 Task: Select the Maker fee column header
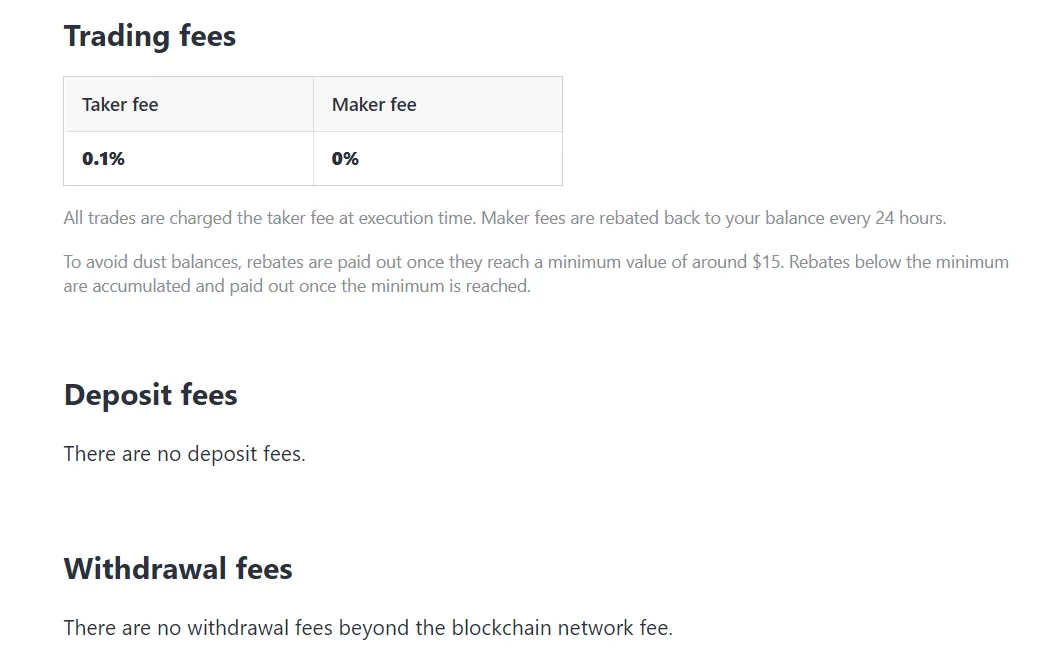(438, 104)
